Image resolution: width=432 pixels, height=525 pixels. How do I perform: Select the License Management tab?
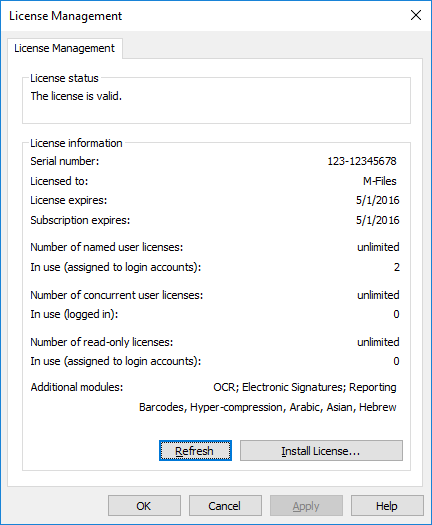pos(64,48)
